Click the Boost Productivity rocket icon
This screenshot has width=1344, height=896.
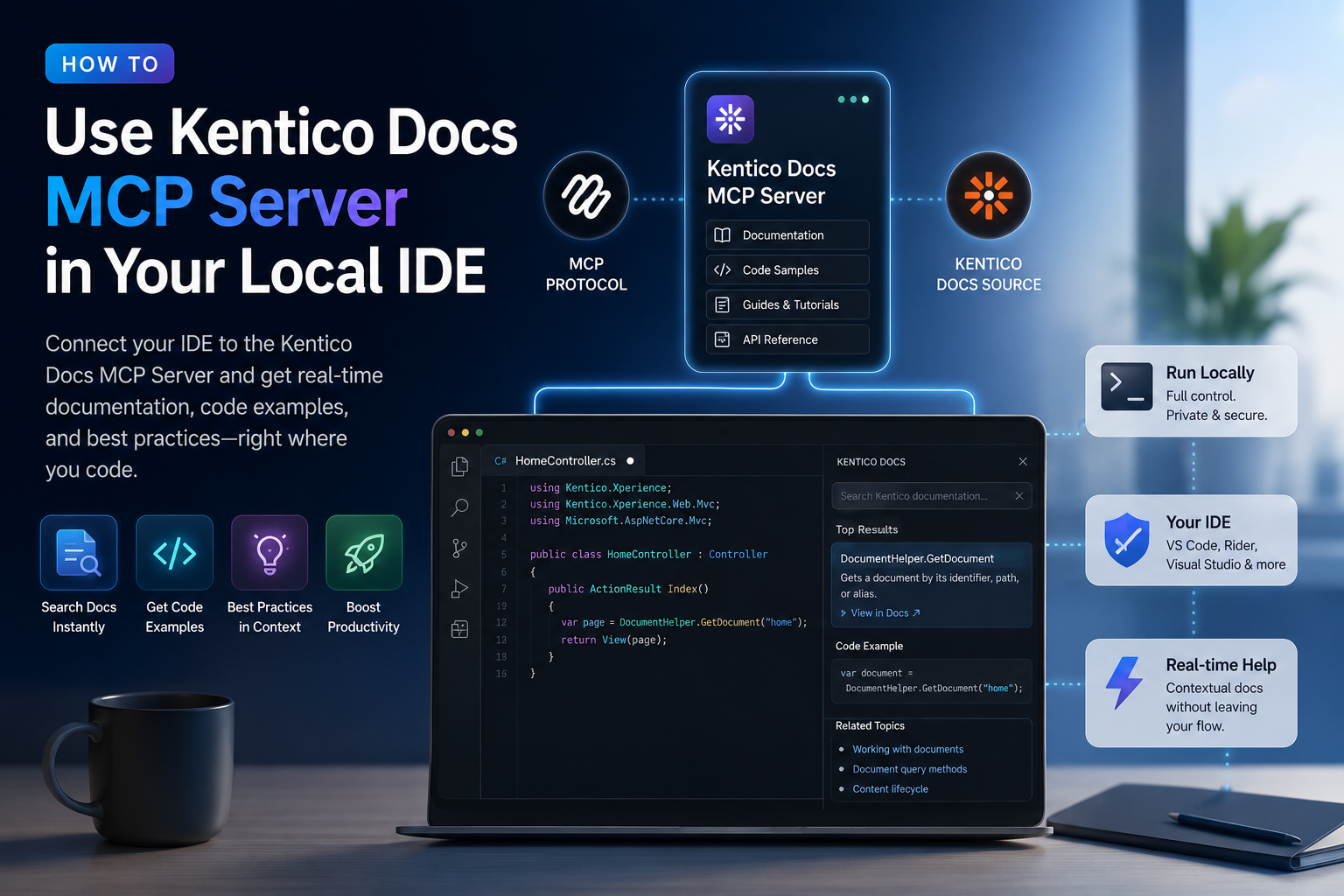tap(364, 553)
